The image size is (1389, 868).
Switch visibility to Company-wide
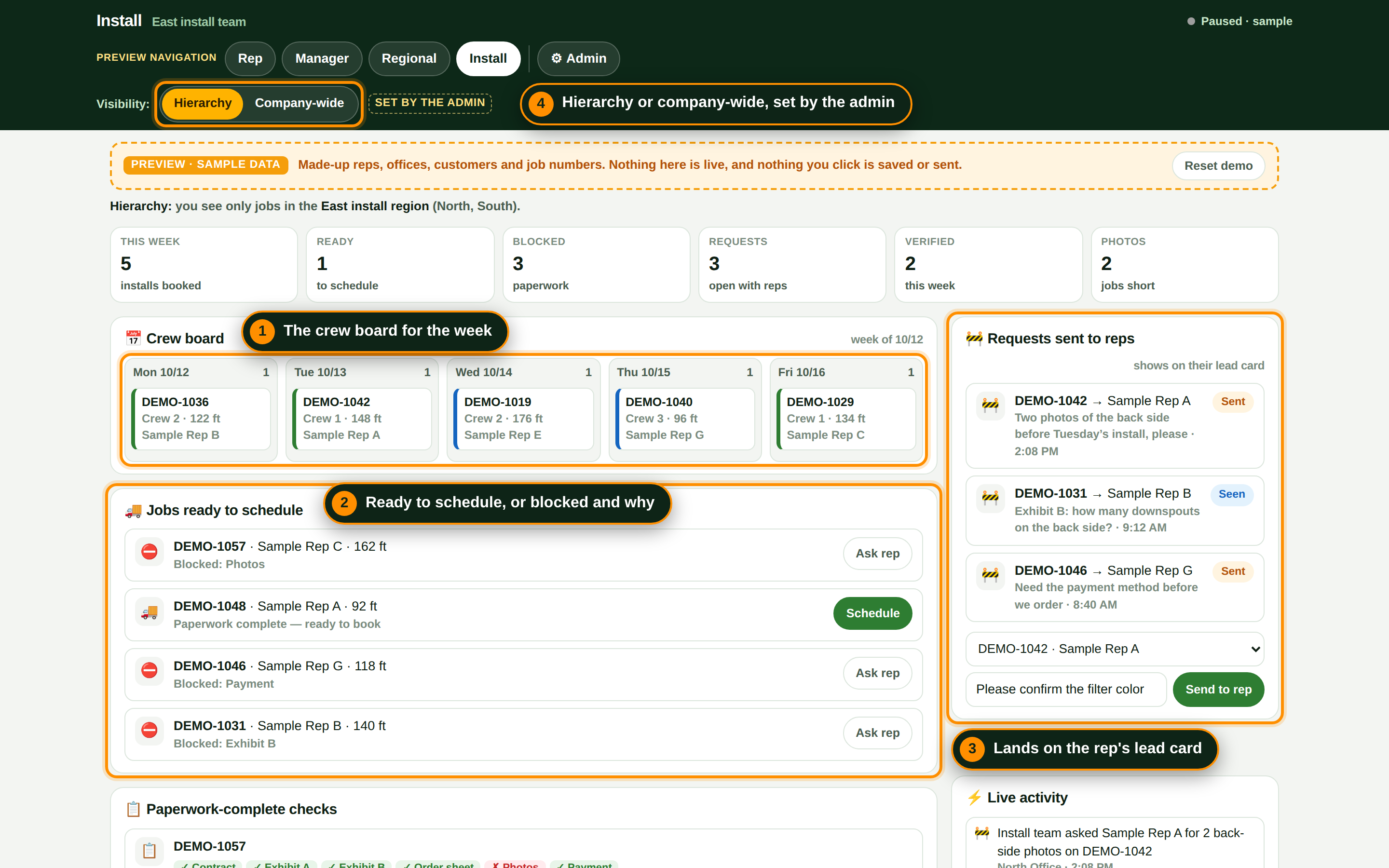299,103
